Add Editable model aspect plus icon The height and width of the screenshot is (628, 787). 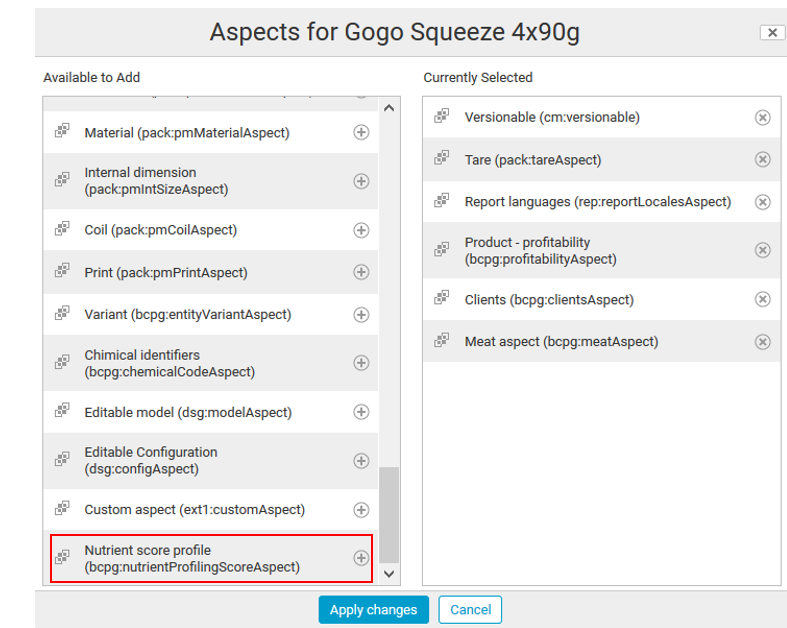pos(361,412)
